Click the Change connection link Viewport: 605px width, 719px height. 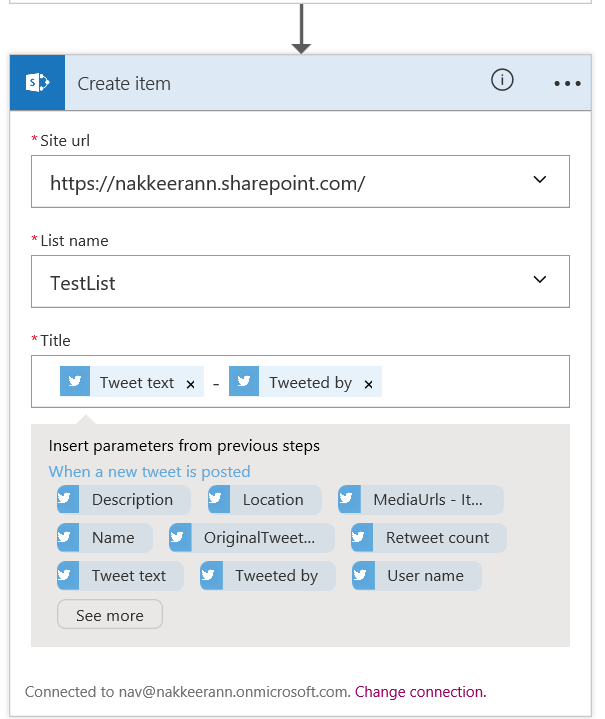coord(420,691)
